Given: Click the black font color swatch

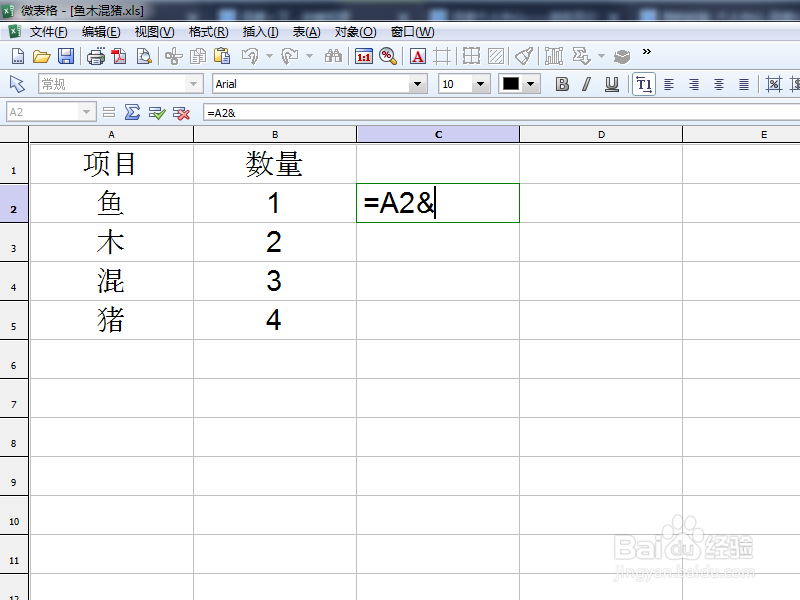Looking at the screenshot, I should [511, 84].
